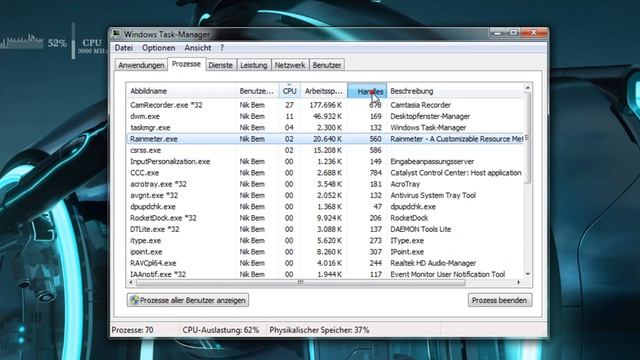
Task: Click the Camtasia Recorder description
Action: click(420, 105)
